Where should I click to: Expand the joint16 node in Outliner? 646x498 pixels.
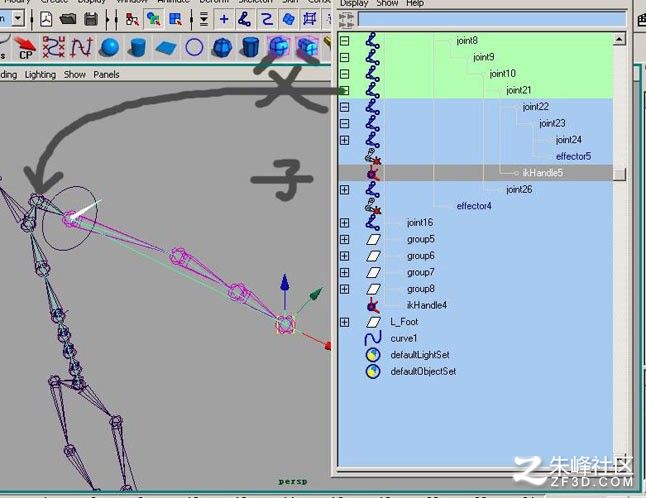[x=344, y=223]
